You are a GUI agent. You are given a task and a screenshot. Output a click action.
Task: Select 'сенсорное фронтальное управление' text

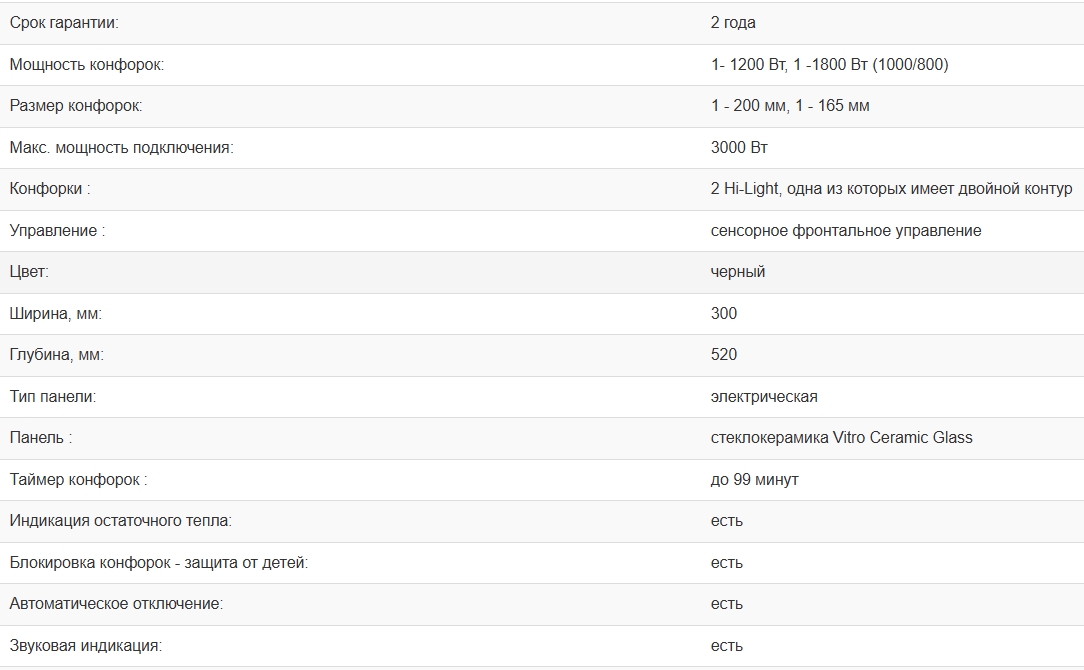845,231
